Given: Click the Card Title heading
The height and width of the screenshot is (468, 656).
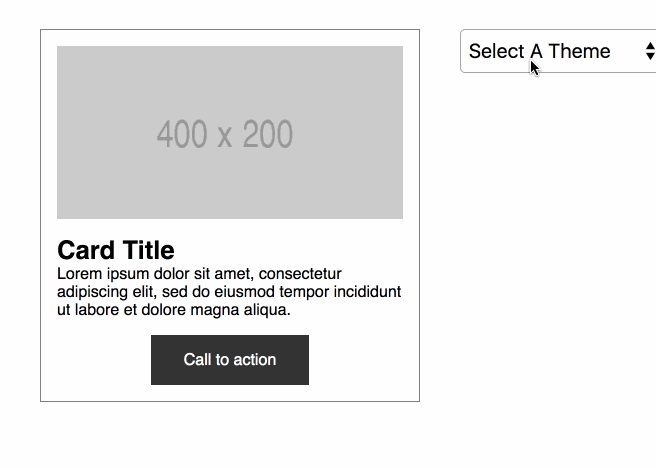Looking at the screenshot, I should click(115, 250).
